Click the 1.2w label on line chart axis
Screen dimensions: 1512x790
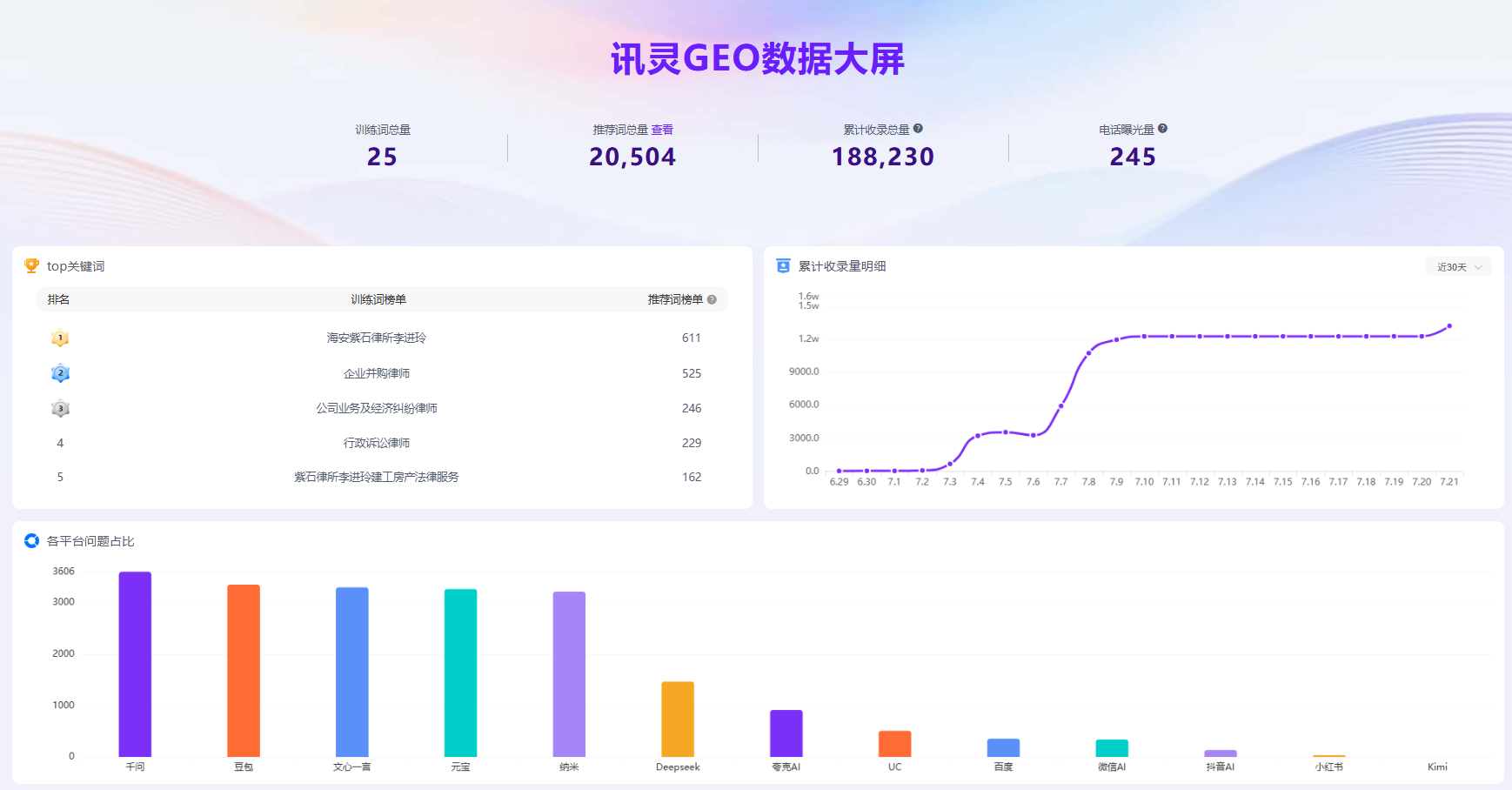point(809,338)
